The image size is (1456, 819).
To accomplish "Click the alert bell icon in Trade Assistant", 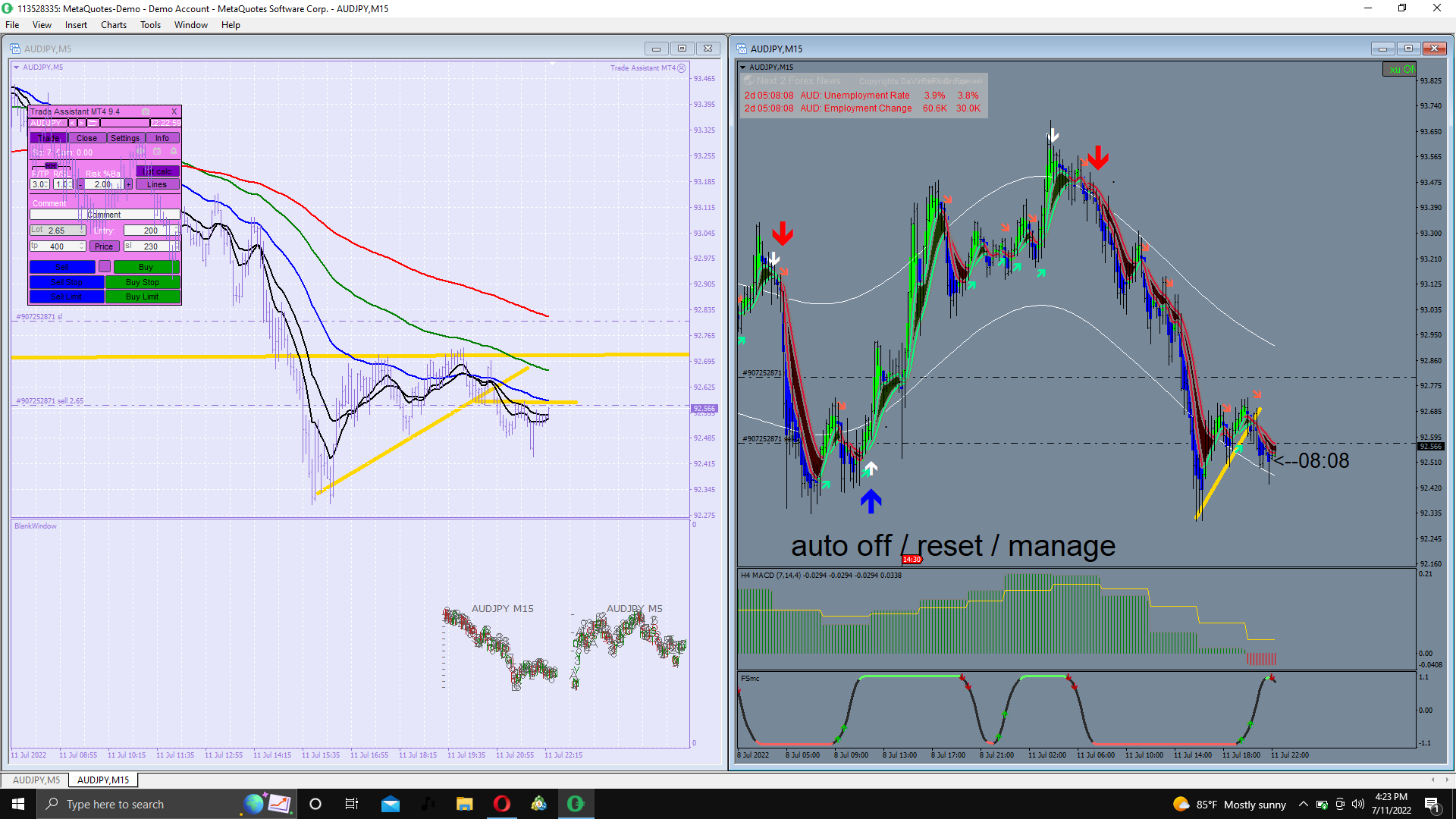I will (174, 151).
